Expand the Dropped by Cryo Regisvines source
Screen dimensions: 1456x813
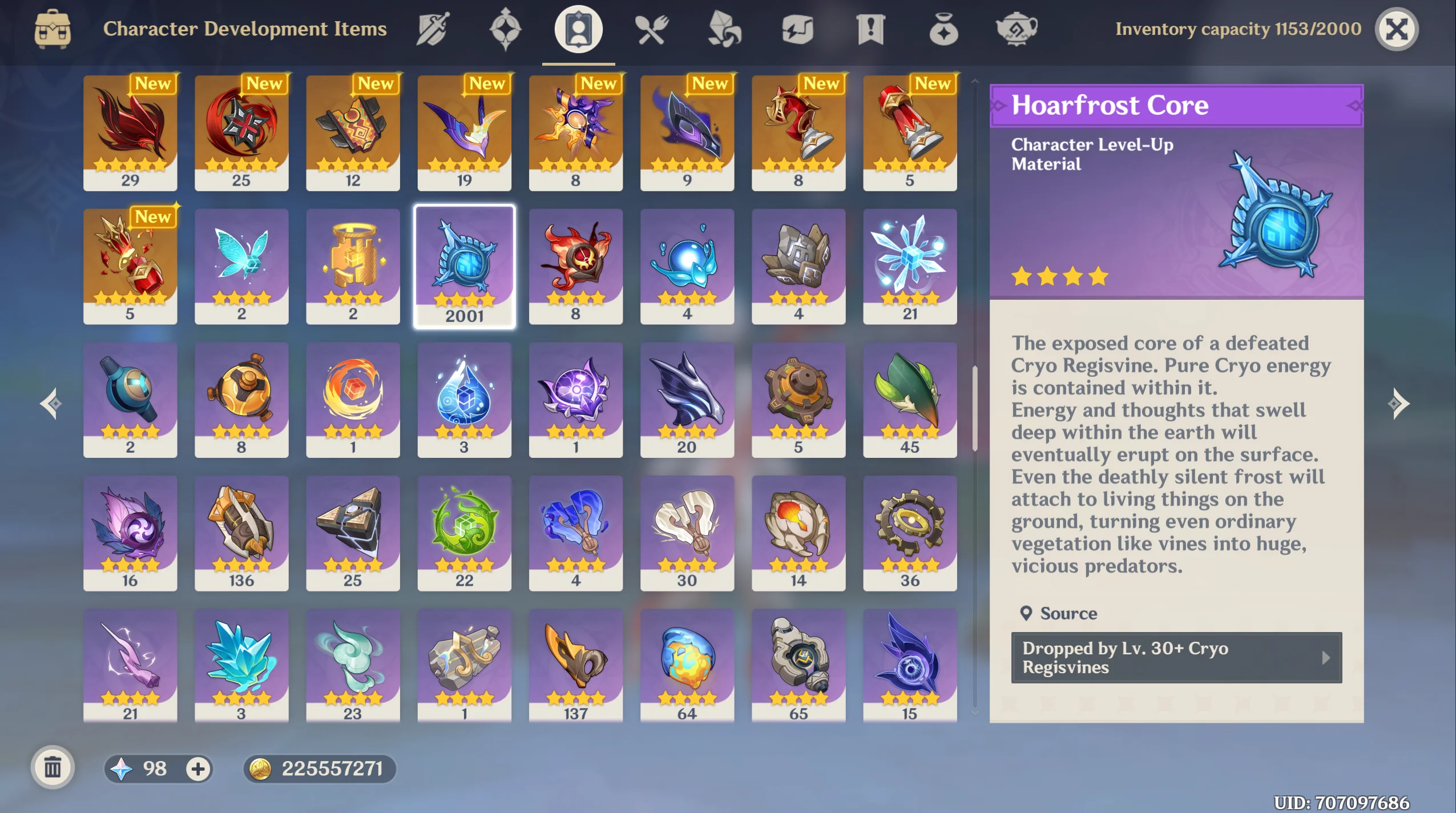(1176, 658)
